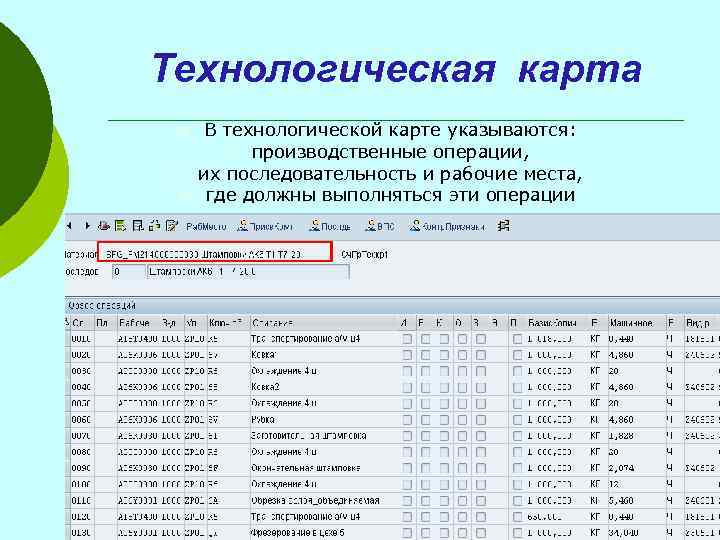The width and height of the screenshot is (720, 540).
Task: Select operation number 0100
Action: 81,484
